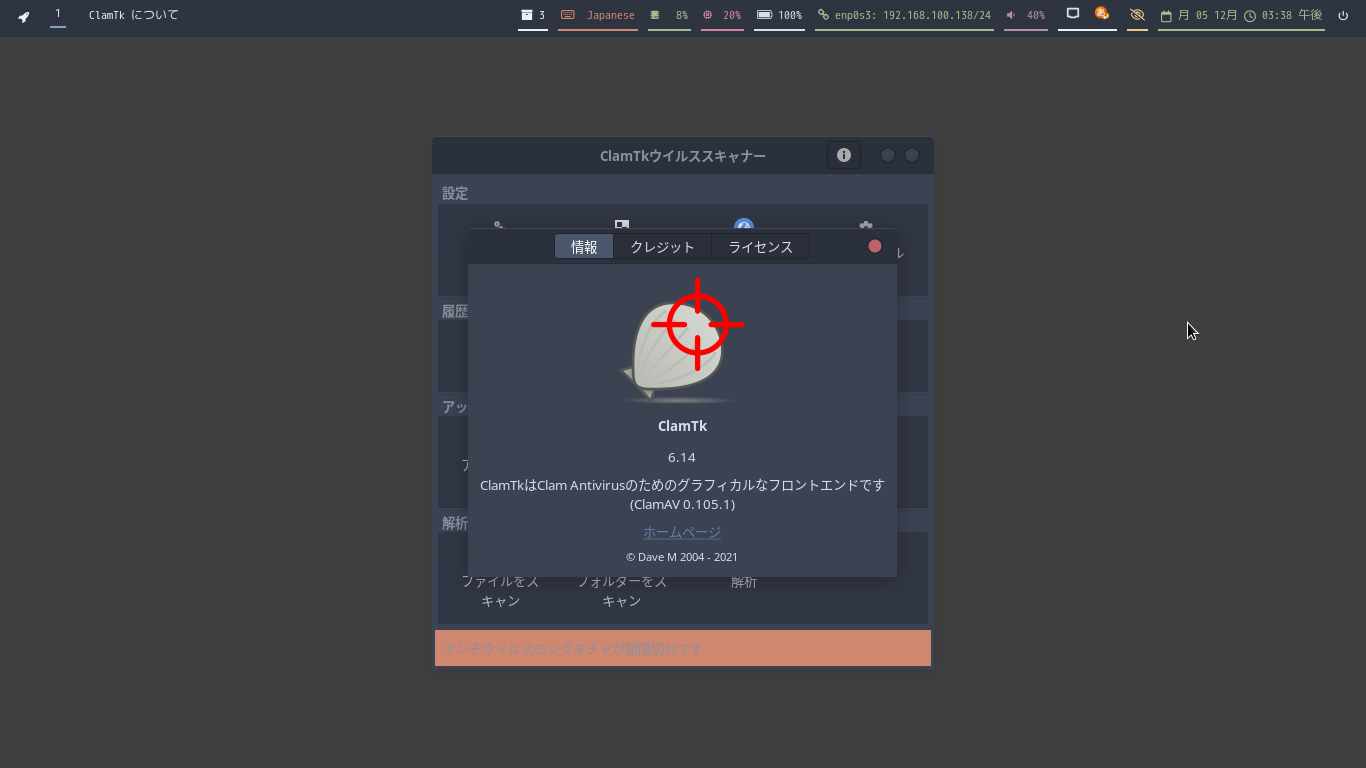
Task: Open the window count indicator showing 3
Action: click(533, 15)
